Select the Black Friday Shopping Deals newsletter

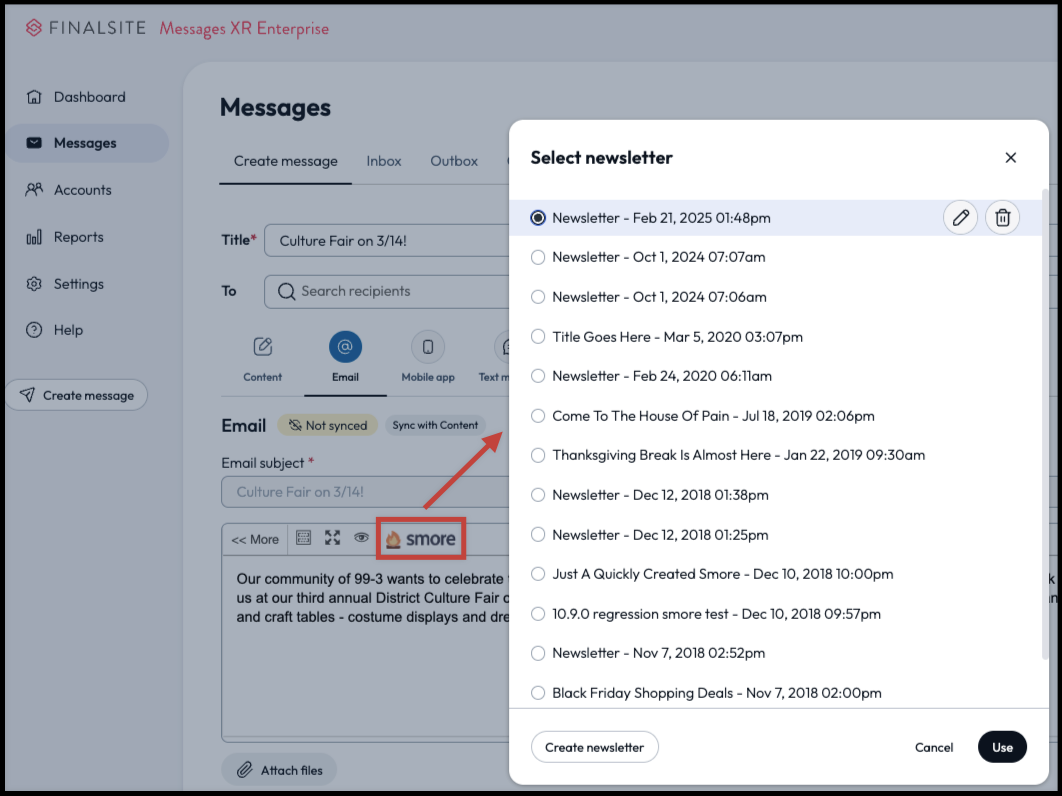pyautogui.click(x=538, y=693)
